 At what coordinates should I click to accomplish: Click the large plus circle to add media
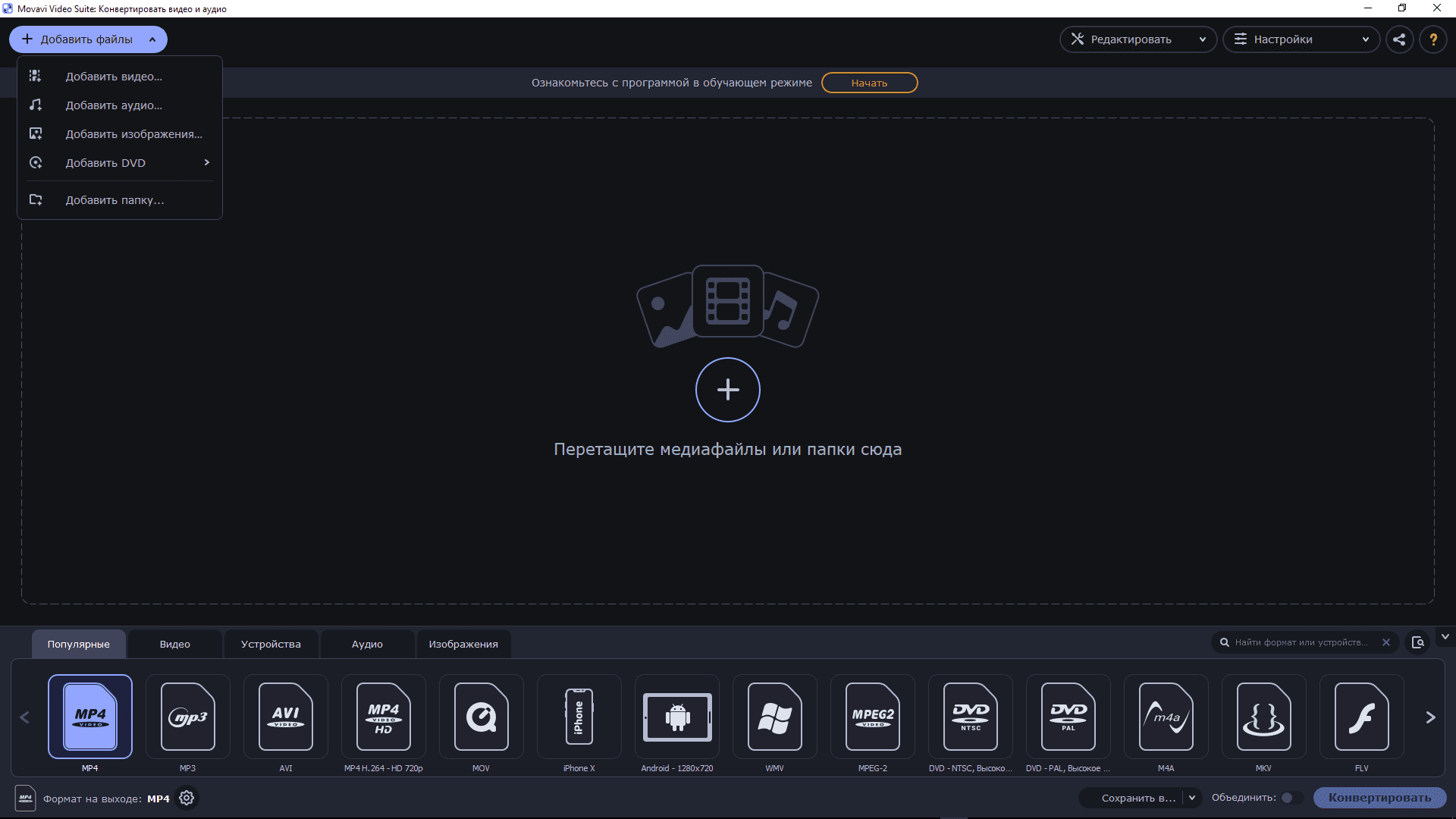[728, 390]
